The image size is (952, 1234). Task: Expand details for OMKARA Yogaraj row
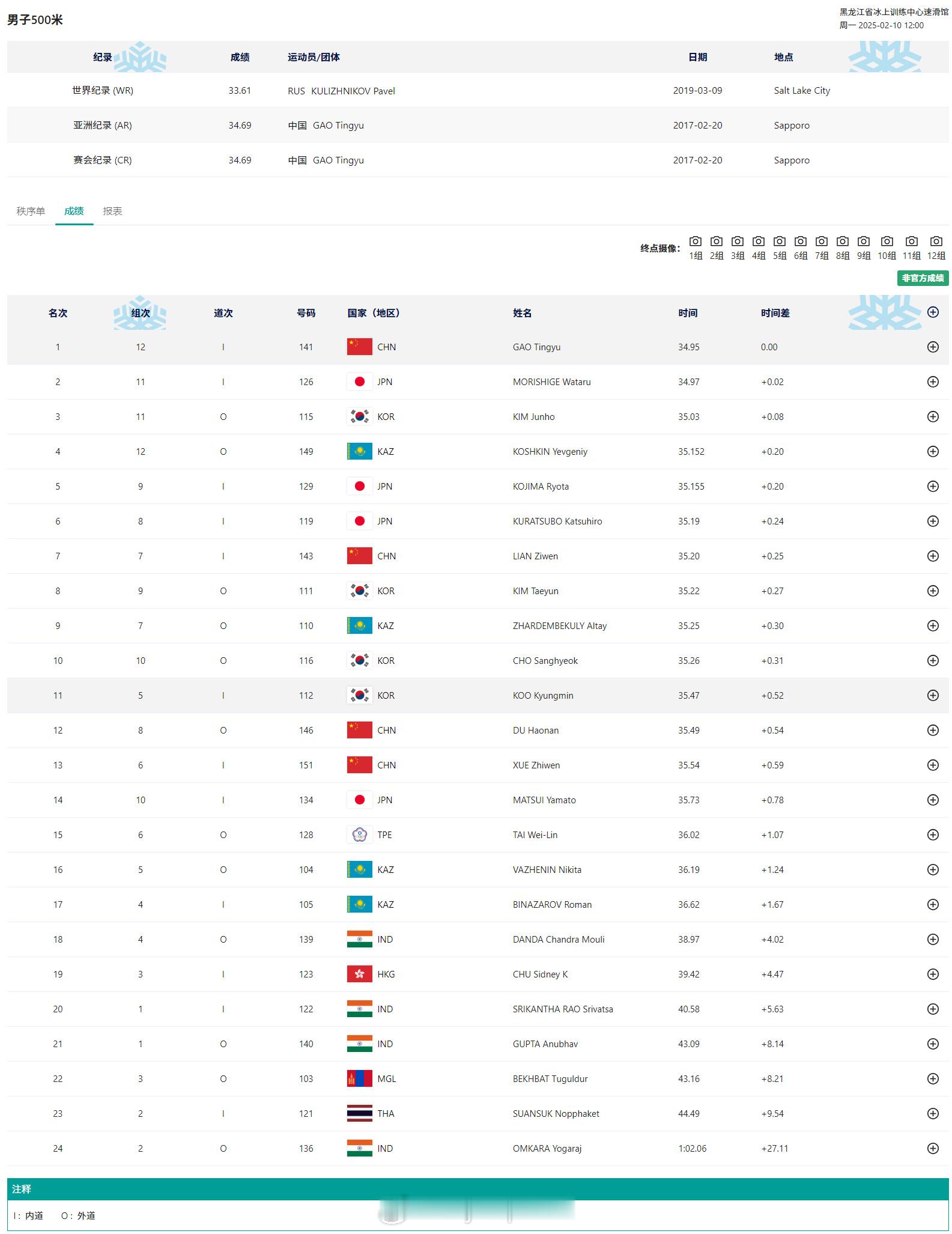tap(933, 1148)
